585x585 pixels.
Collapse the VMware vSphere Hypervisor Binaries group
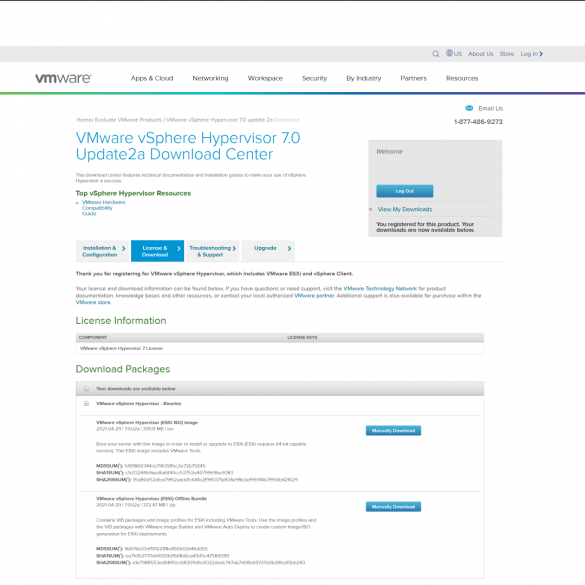point(86,404)
